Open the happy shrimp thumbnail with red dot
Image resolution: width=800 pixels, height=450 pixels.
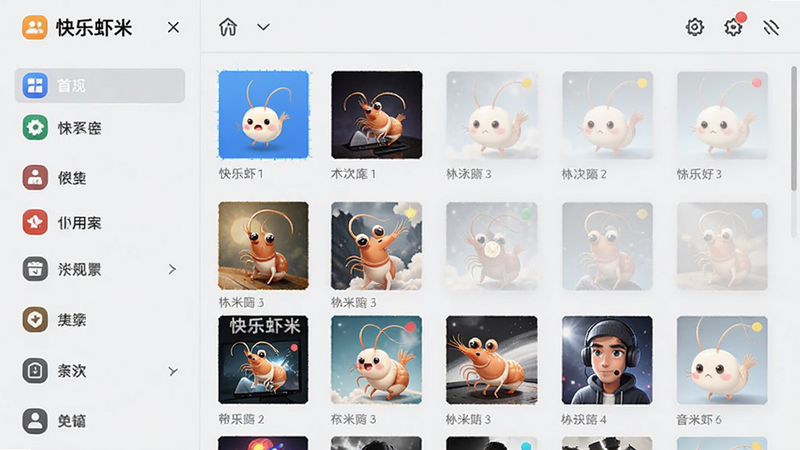pos(377,360)
